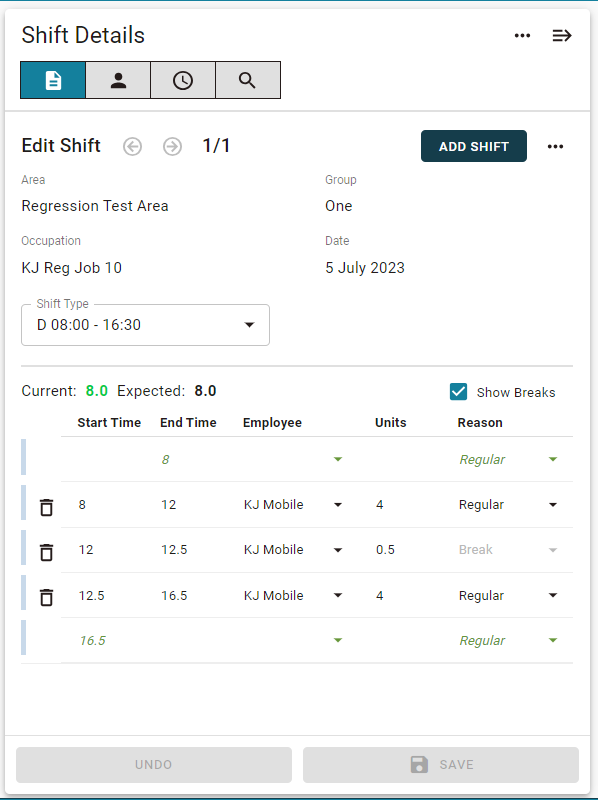
Task: Open the magnifier search tab
Action: tap(247, 80)
